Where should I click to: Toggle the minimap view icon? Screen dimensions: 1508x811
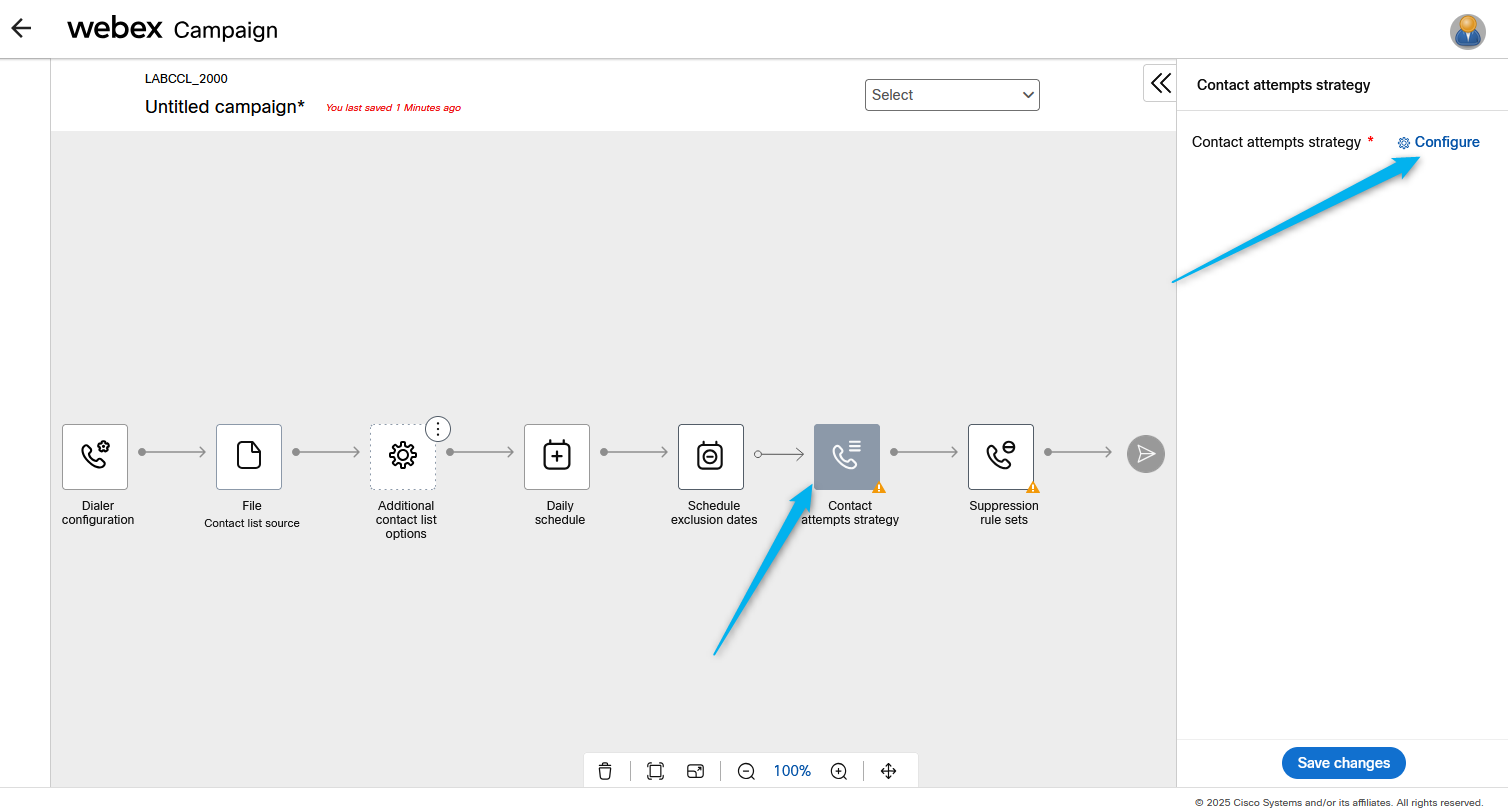click(696, 771)
